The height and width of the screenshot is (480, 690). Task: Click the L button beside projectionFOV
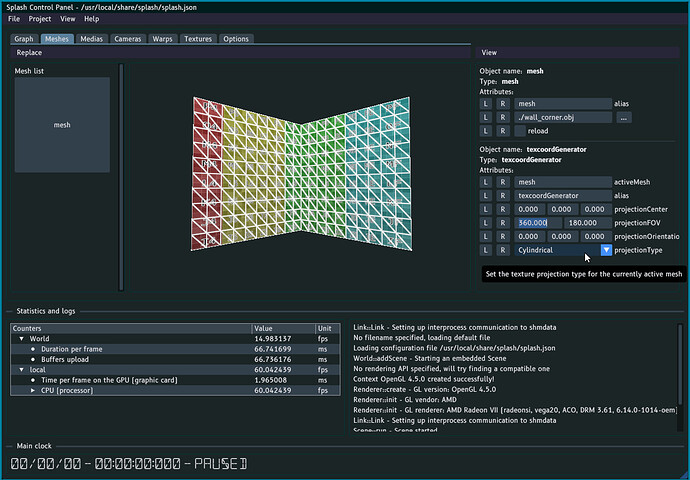(486, 222)
